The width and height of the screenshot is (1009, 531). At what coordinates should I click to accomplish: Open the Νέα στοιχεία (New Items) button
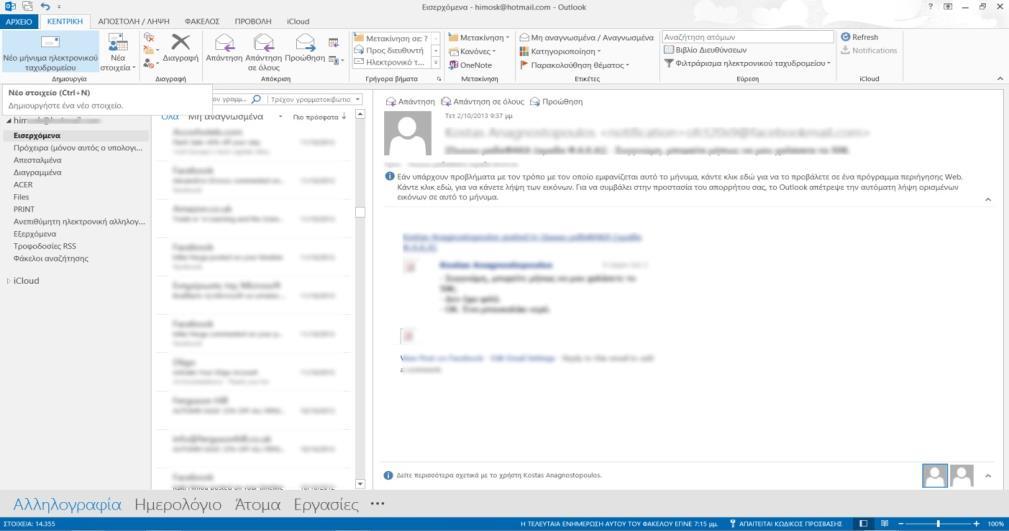click(118, 53)
